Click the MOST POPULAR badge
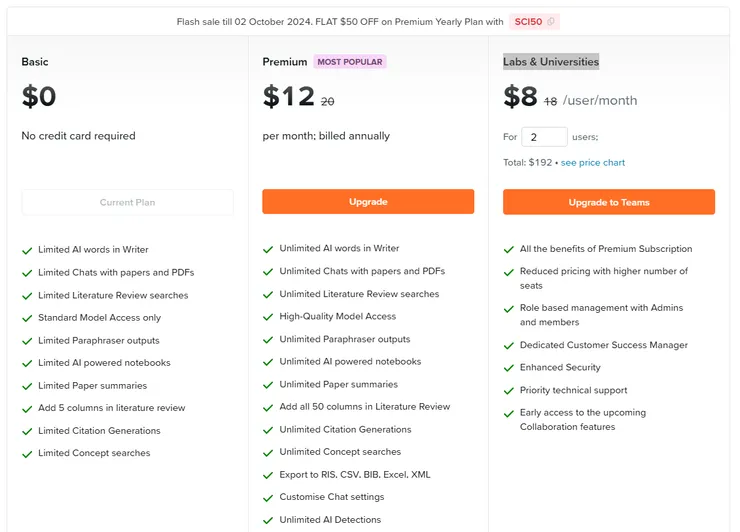The width and height of the screenshot is (740, 532). pos(350,62)
